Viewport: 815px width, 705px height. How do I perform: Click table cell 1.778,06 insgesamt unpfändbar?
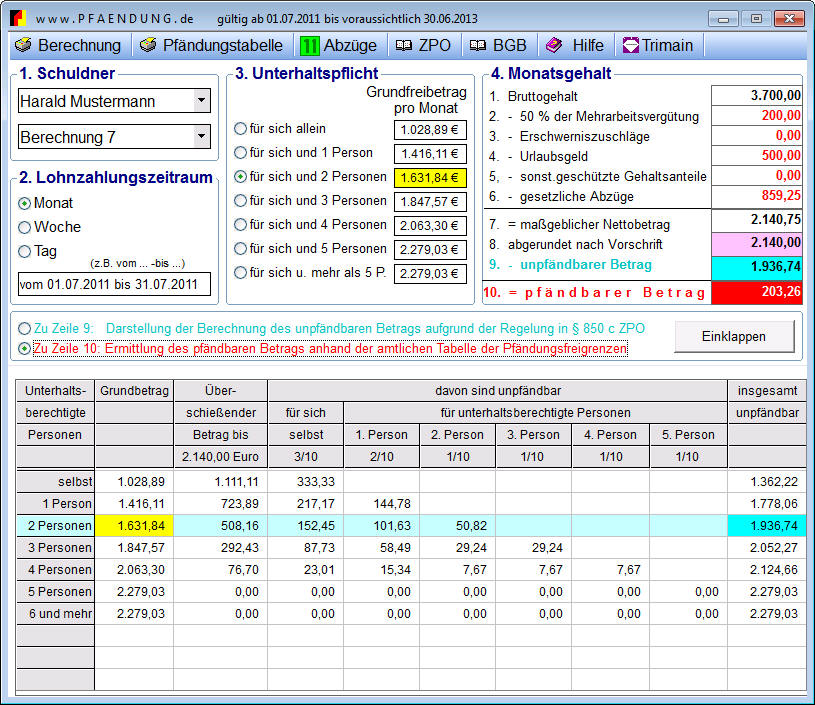click(767, 504)
